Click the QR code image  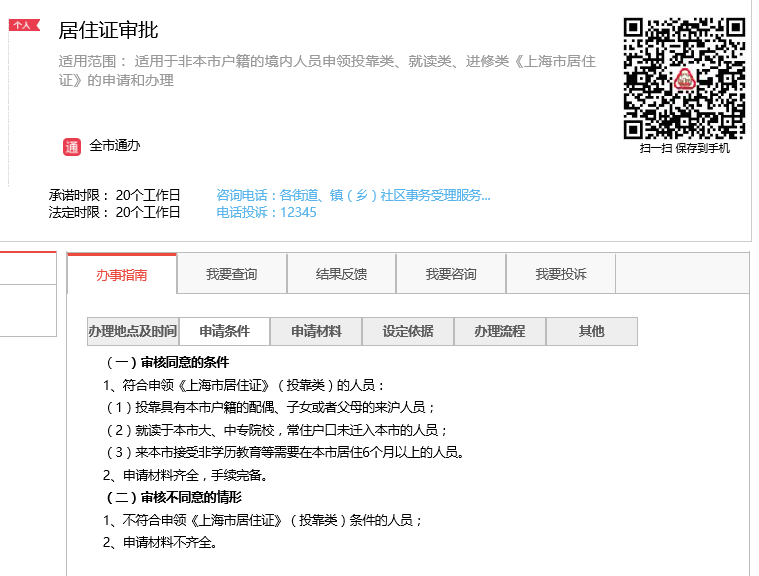coord(684,78)
